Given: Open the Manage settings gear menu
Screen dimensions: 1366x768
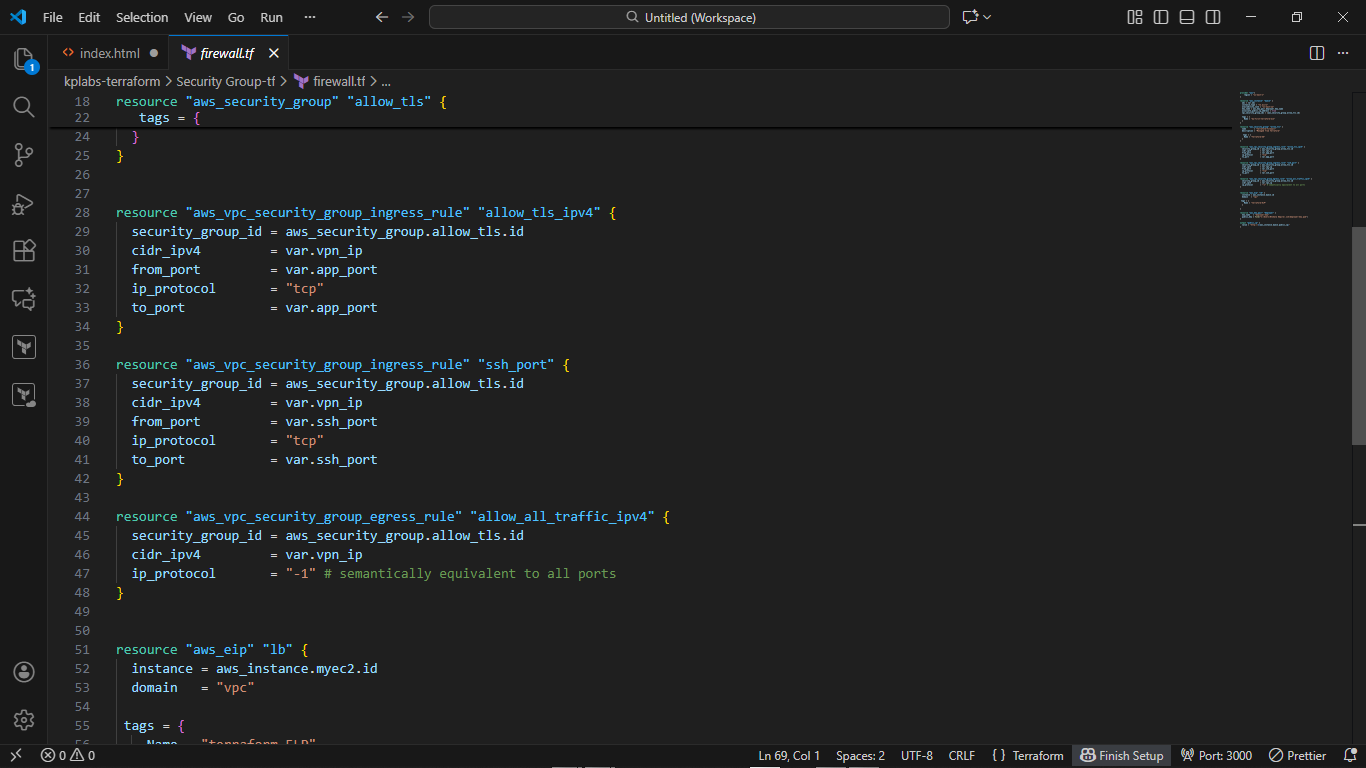Looking at the screenshot, I should tap(24, 719).
